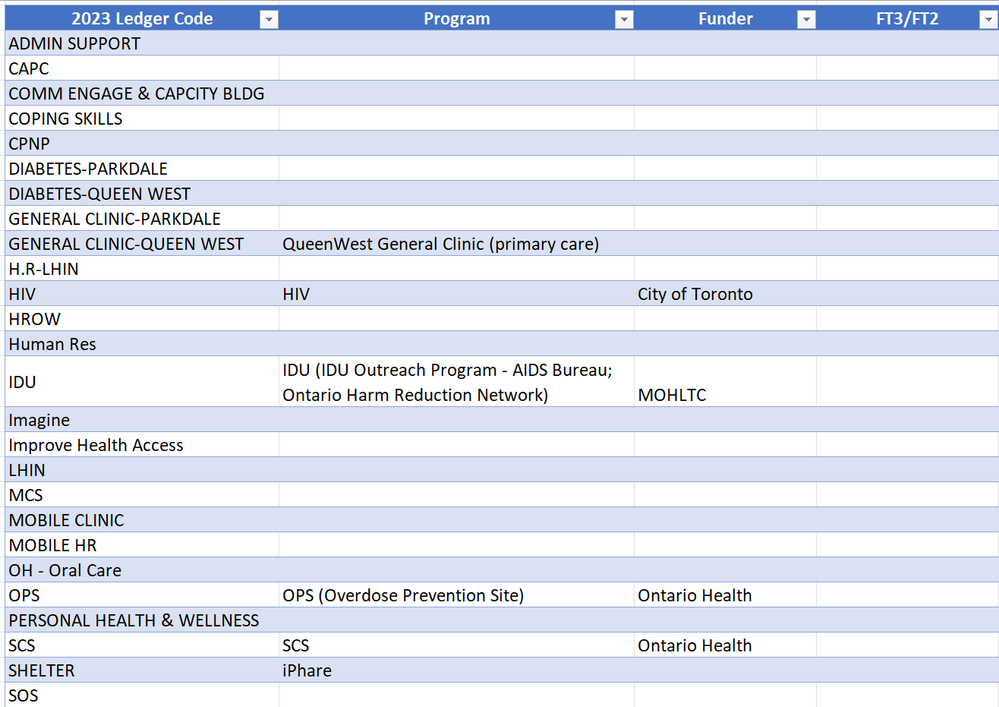Screen dimensions: 999x707
Task: Open the 2023 Ledger Code filter dropdown
Action: pyautogui.click(x=269, y=20)
